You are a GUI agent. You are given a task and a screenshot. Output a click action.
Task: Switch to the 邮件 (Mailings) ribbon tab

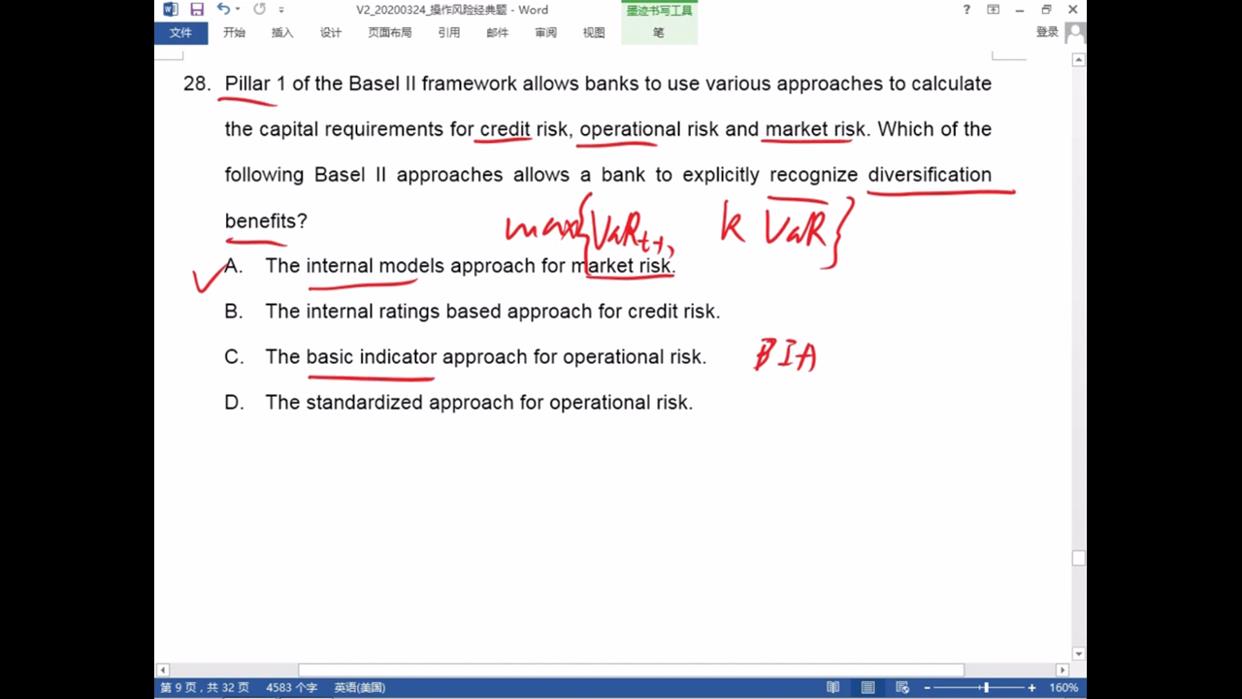(497, 33)
